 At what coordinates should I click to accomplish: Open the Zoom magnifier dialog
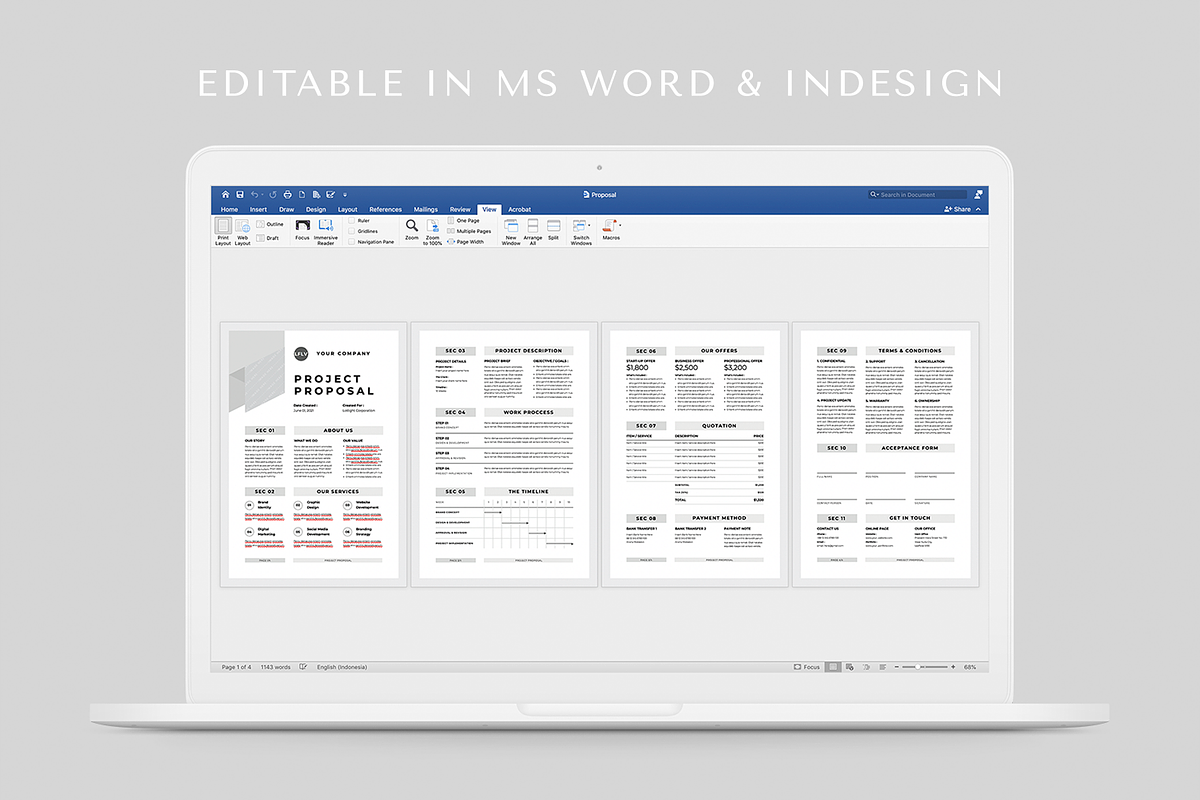pos(412,230)
